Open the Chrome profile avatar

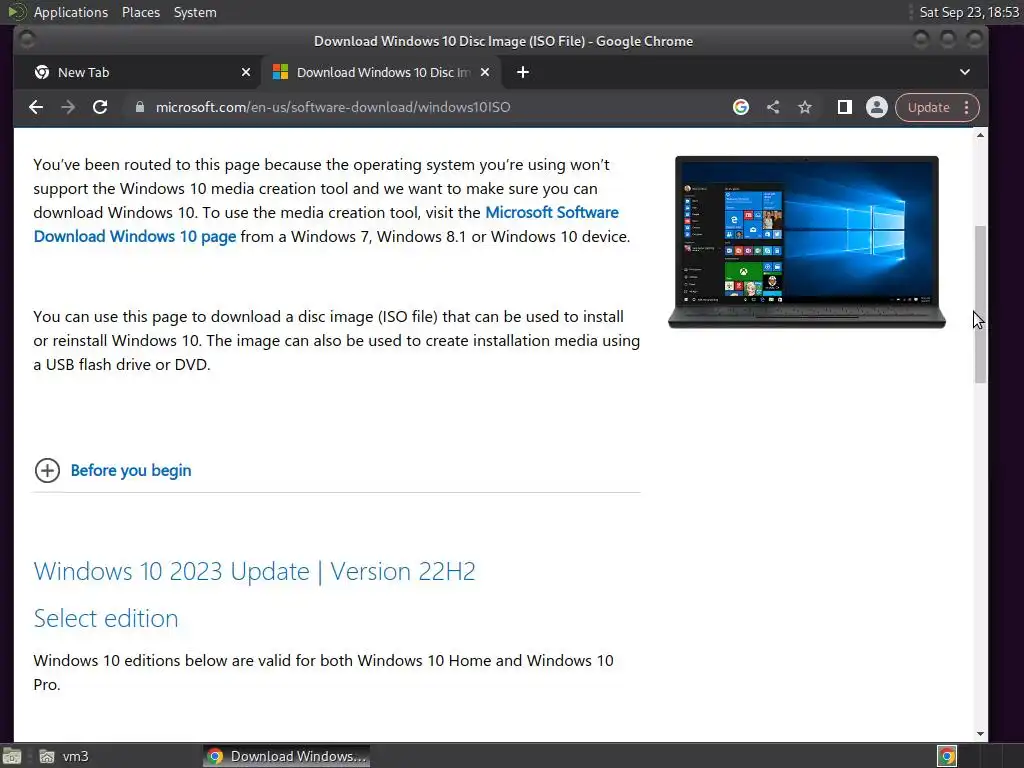click(876, 107)
